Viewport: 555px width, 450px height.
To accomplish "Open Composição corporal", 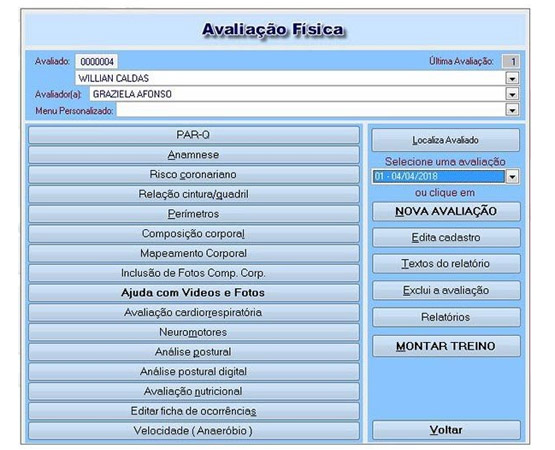I will 194,234.
